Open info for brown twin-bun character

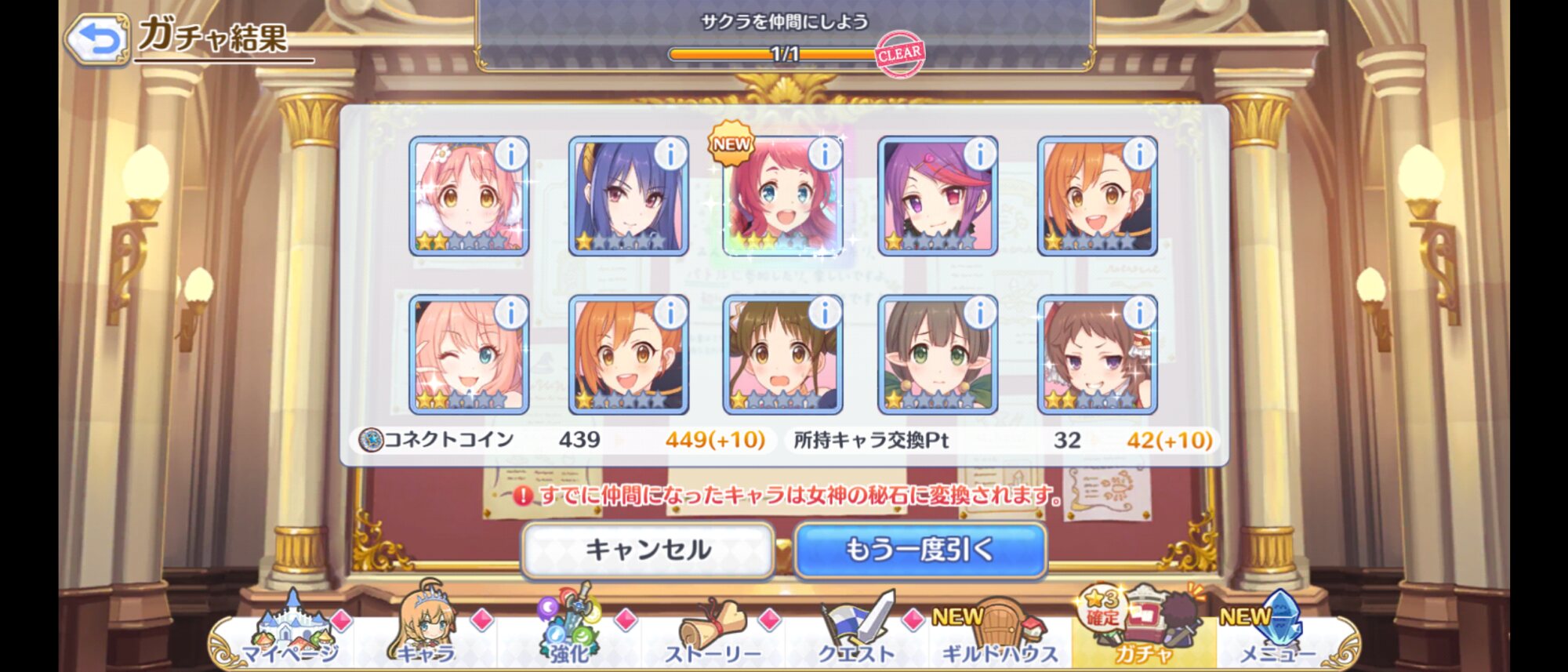coord(825,313)
